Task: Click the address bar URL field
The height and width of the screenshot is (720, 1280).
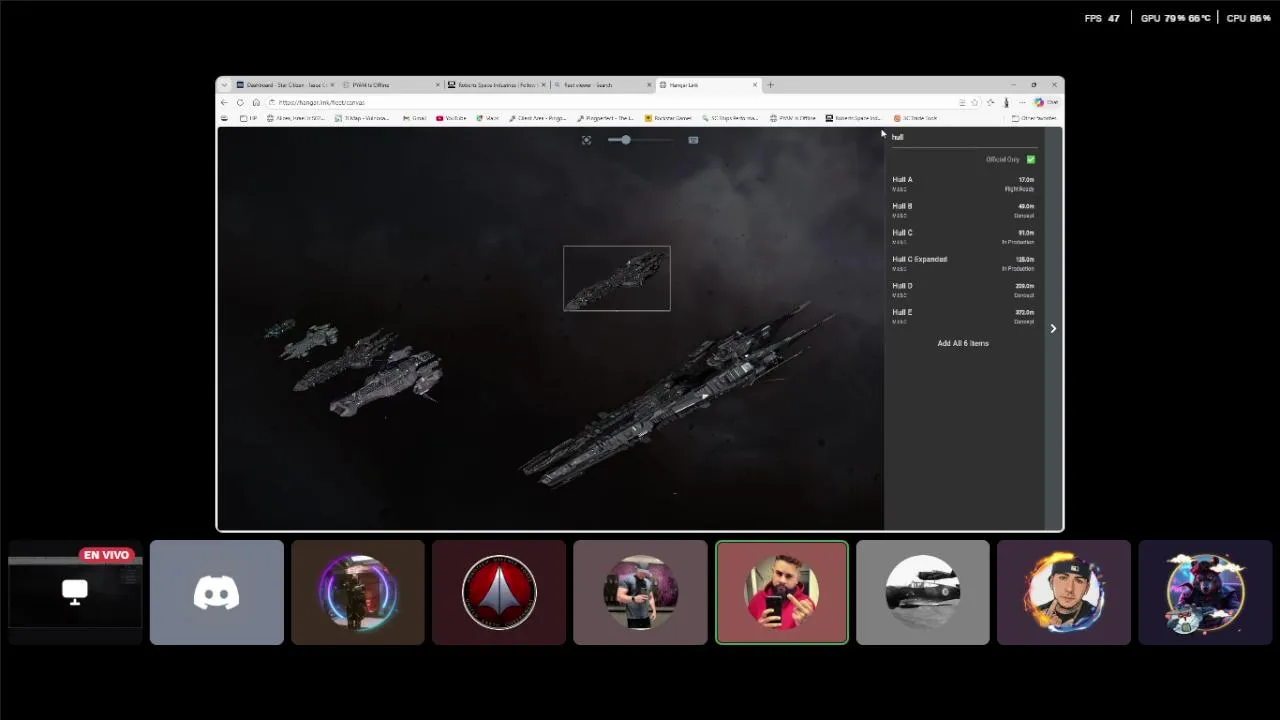Action: tap(610, 102)
